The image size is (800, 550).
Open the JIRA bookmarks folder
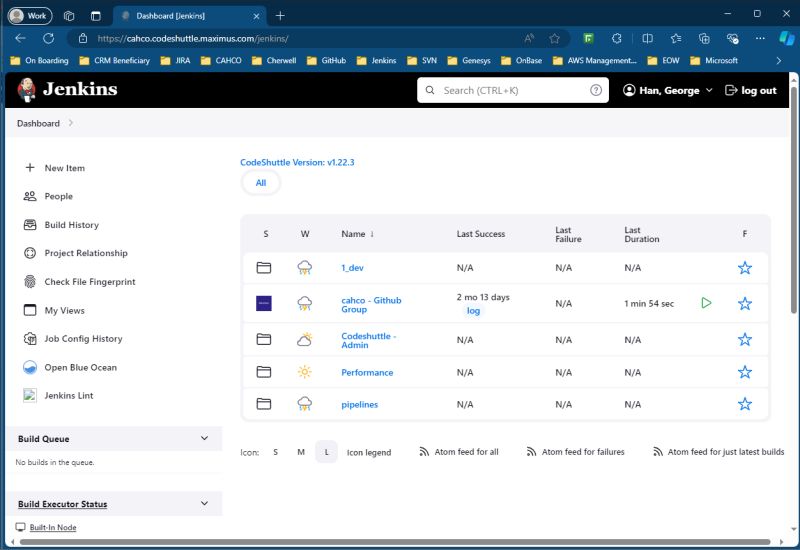tap(175, 61)
